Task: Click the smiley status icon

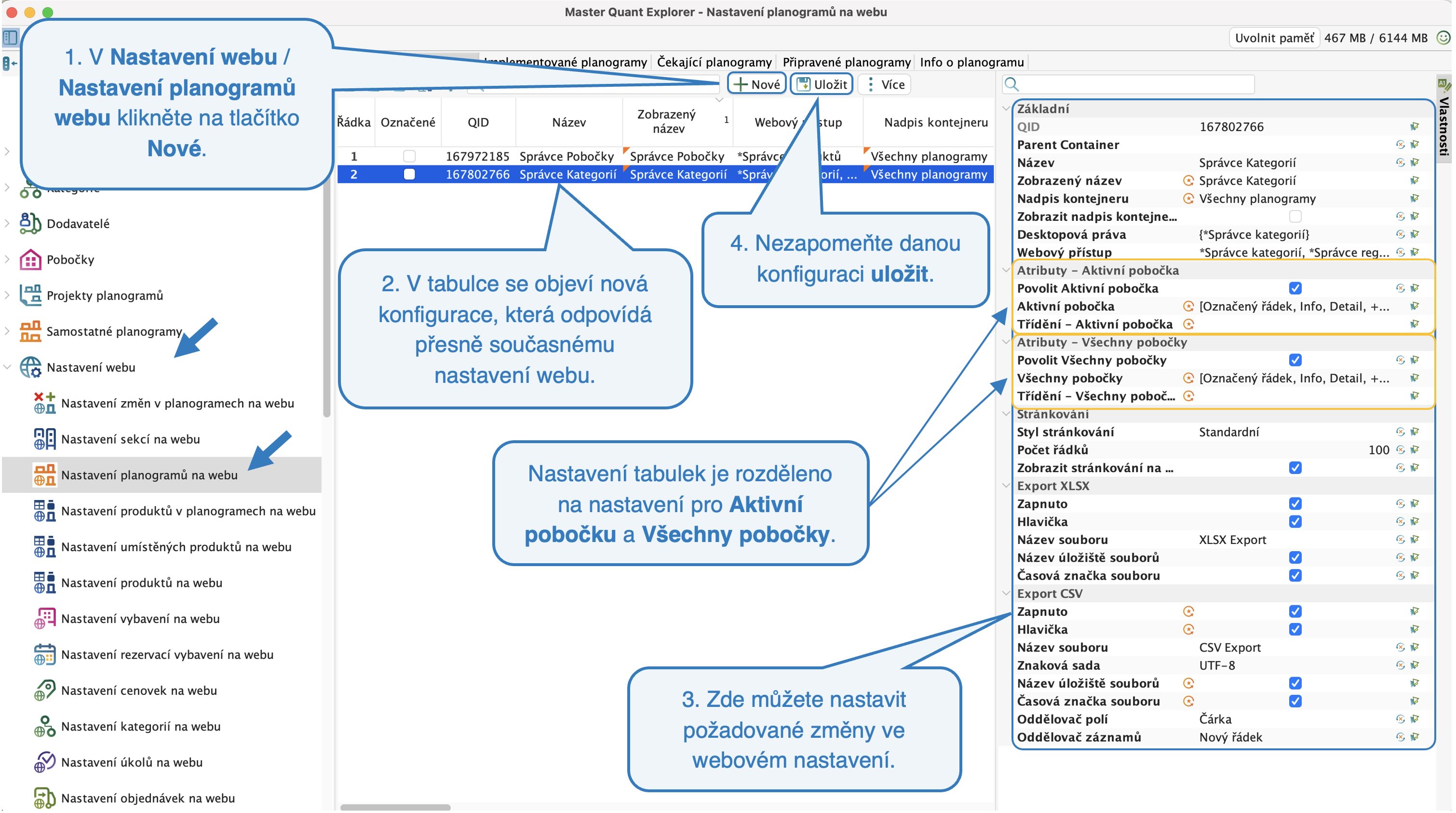Action: (1443, 38)
